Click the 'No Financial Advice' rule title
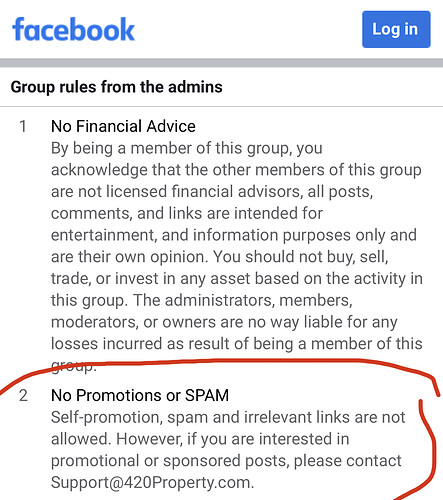This screenshot has height=500, width=443. [123, 127]
